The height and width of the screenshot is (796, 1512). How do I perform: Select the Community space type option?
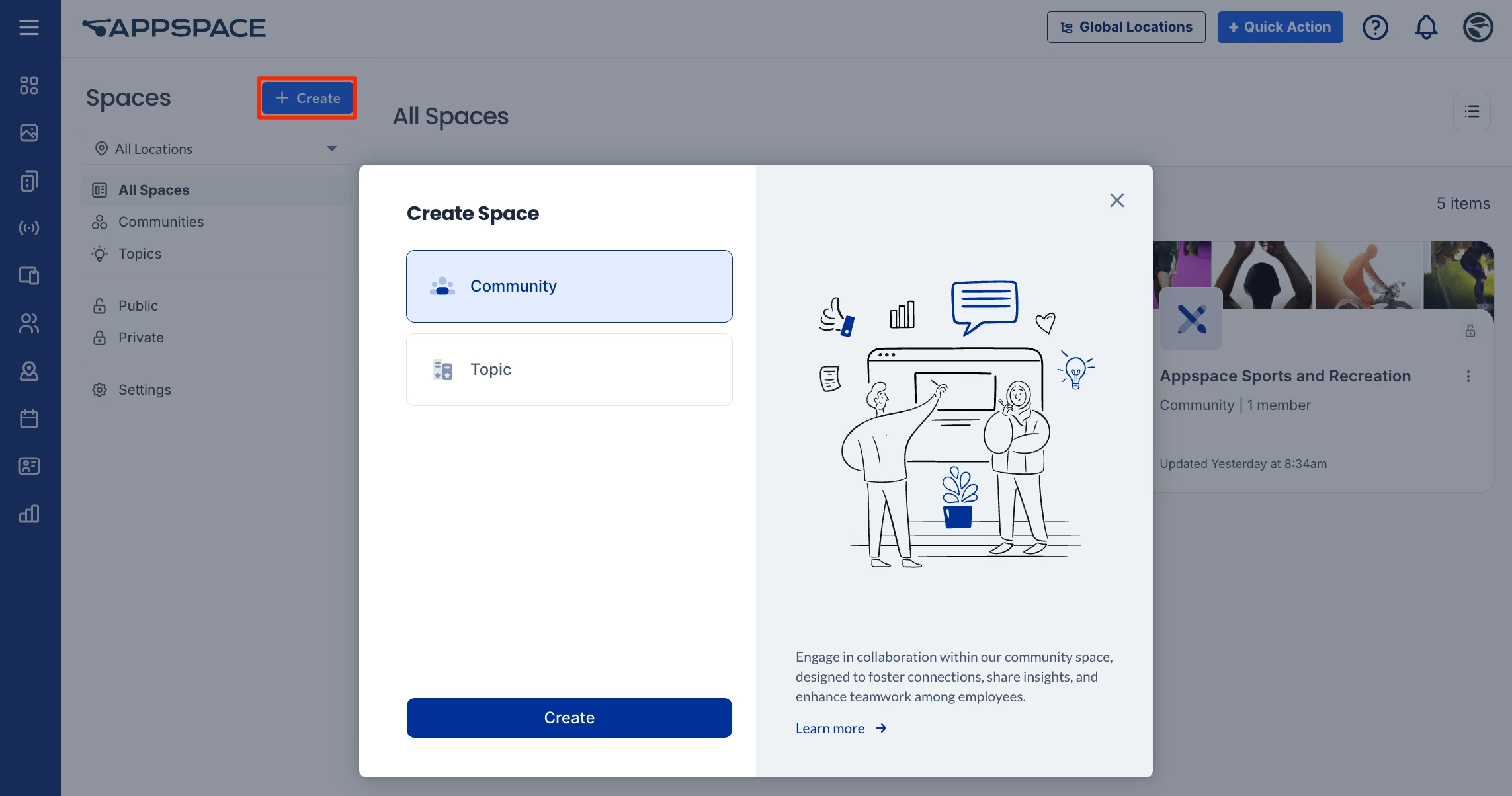(569, 286)
